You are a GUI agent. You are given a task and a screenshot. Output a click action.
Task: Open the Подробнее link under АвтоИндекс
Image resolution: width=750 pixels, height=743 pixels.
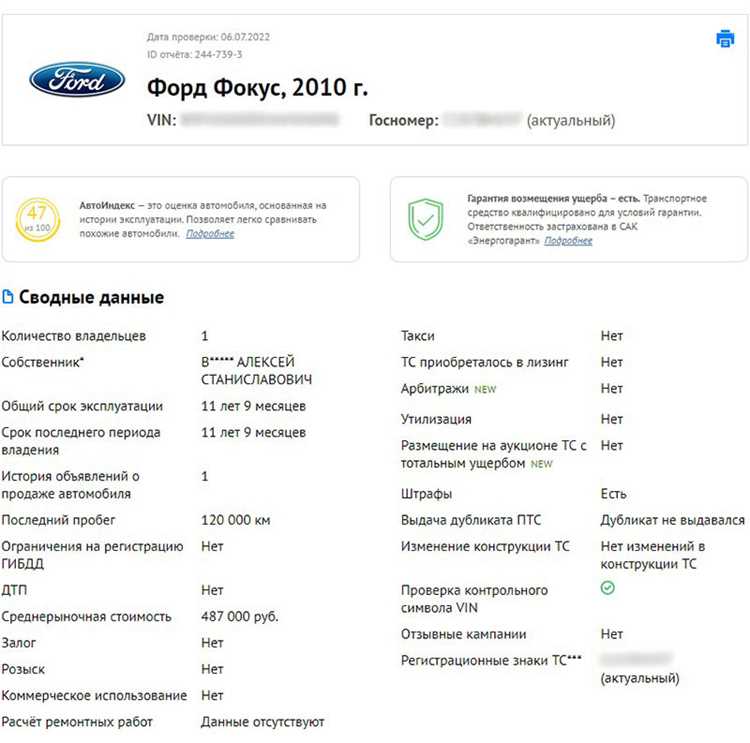click(x=210, y=233)
